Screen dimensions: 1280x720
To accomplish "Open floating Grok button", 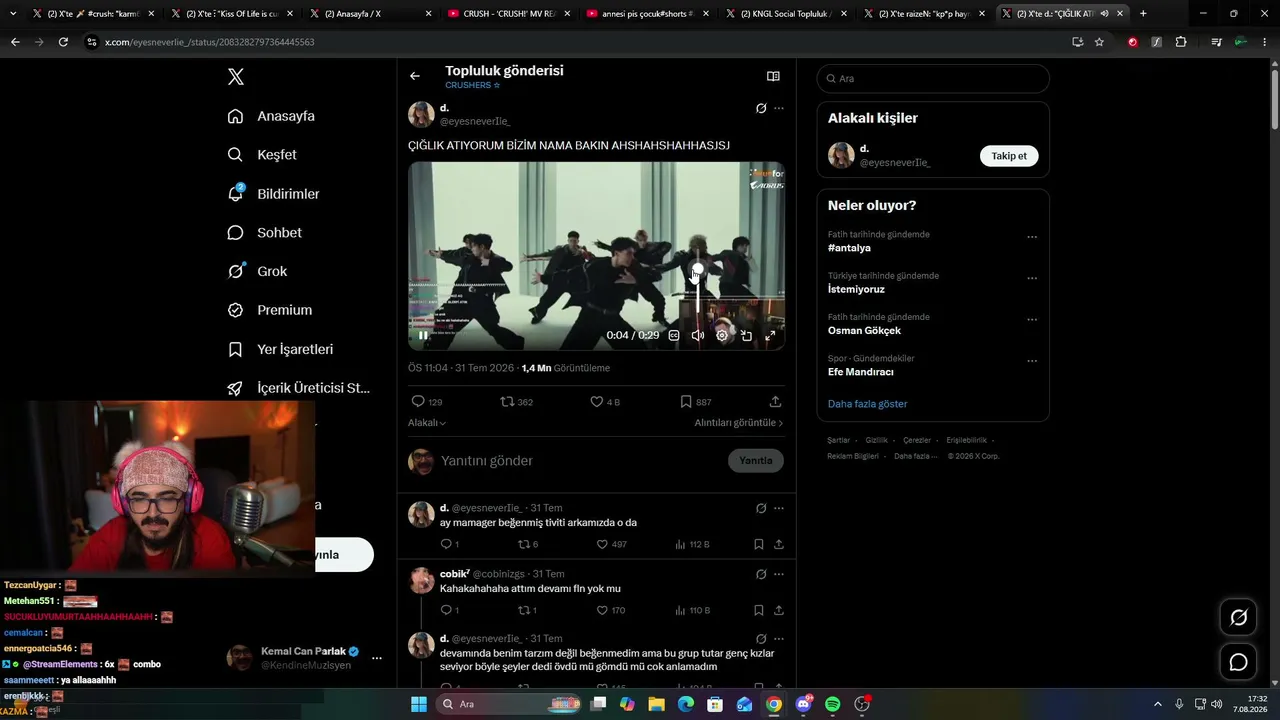I will click(1238, 617).
